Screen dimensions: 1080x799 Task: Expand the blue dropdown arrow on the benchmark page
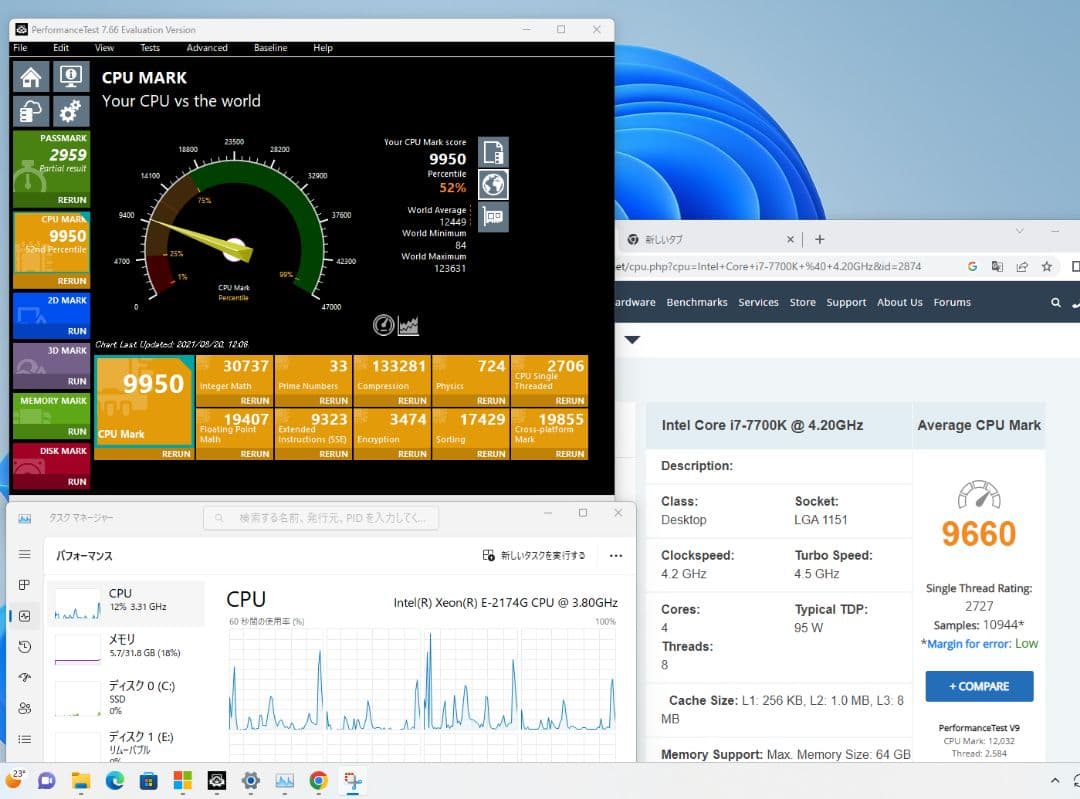click(632, 340)
